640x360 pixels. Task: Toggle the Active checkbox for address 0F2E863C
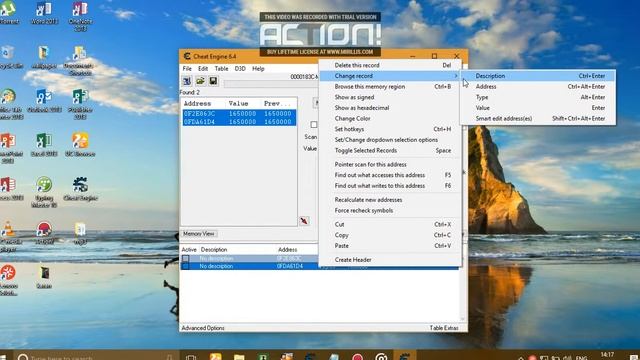click(186, 258)
